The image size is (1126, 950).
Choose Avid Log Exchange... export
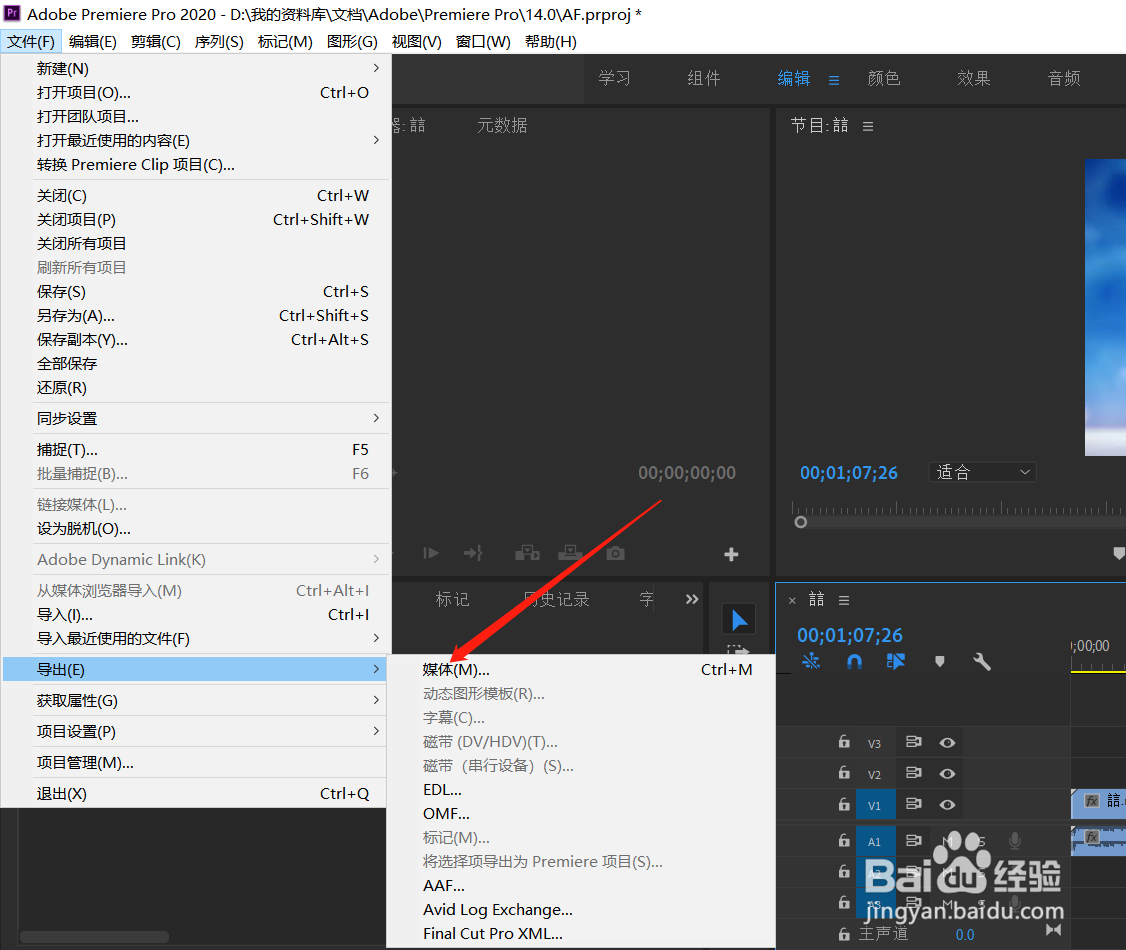(581, 909)
